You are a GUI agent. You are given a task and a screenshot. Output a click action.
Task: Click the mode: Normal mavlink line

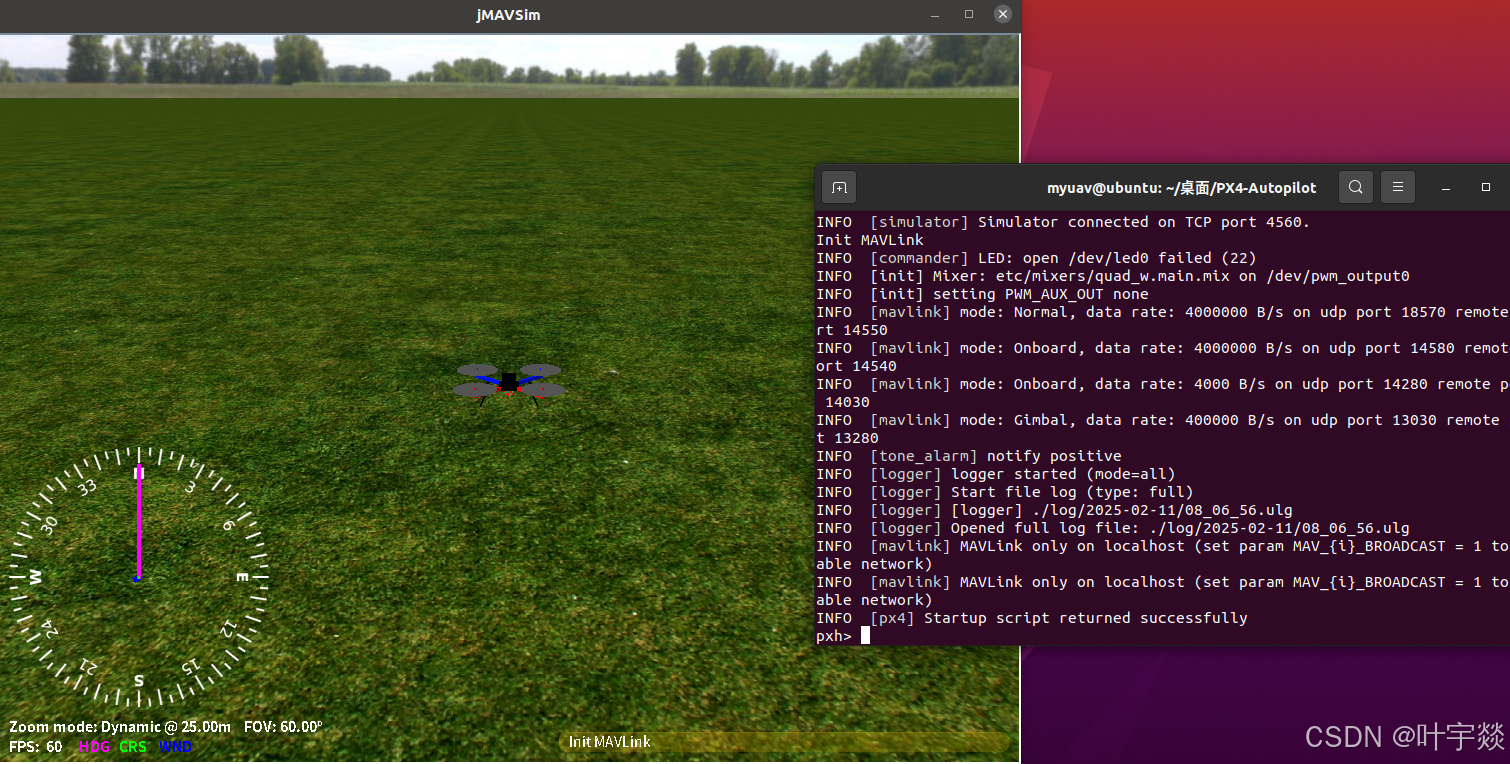1162,321
